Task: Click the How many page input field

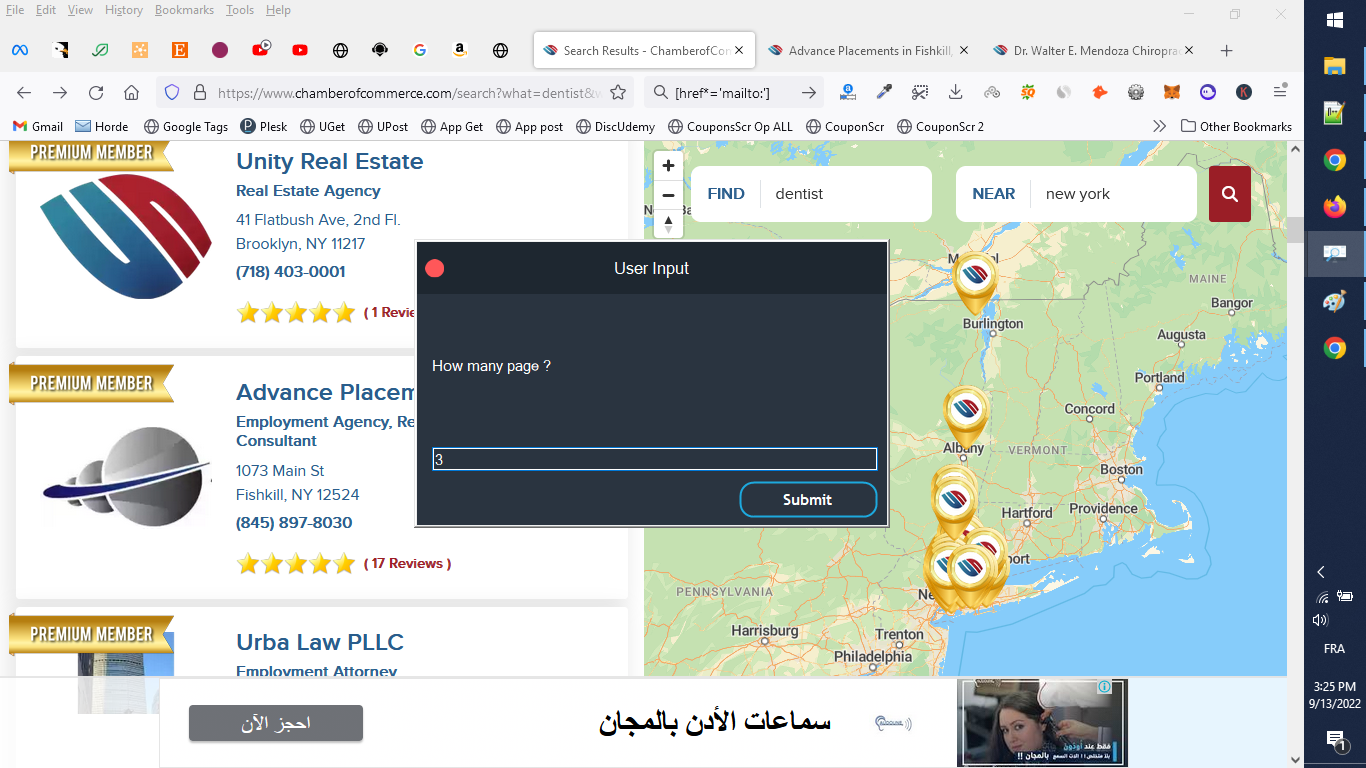Action: pos(655,459)
